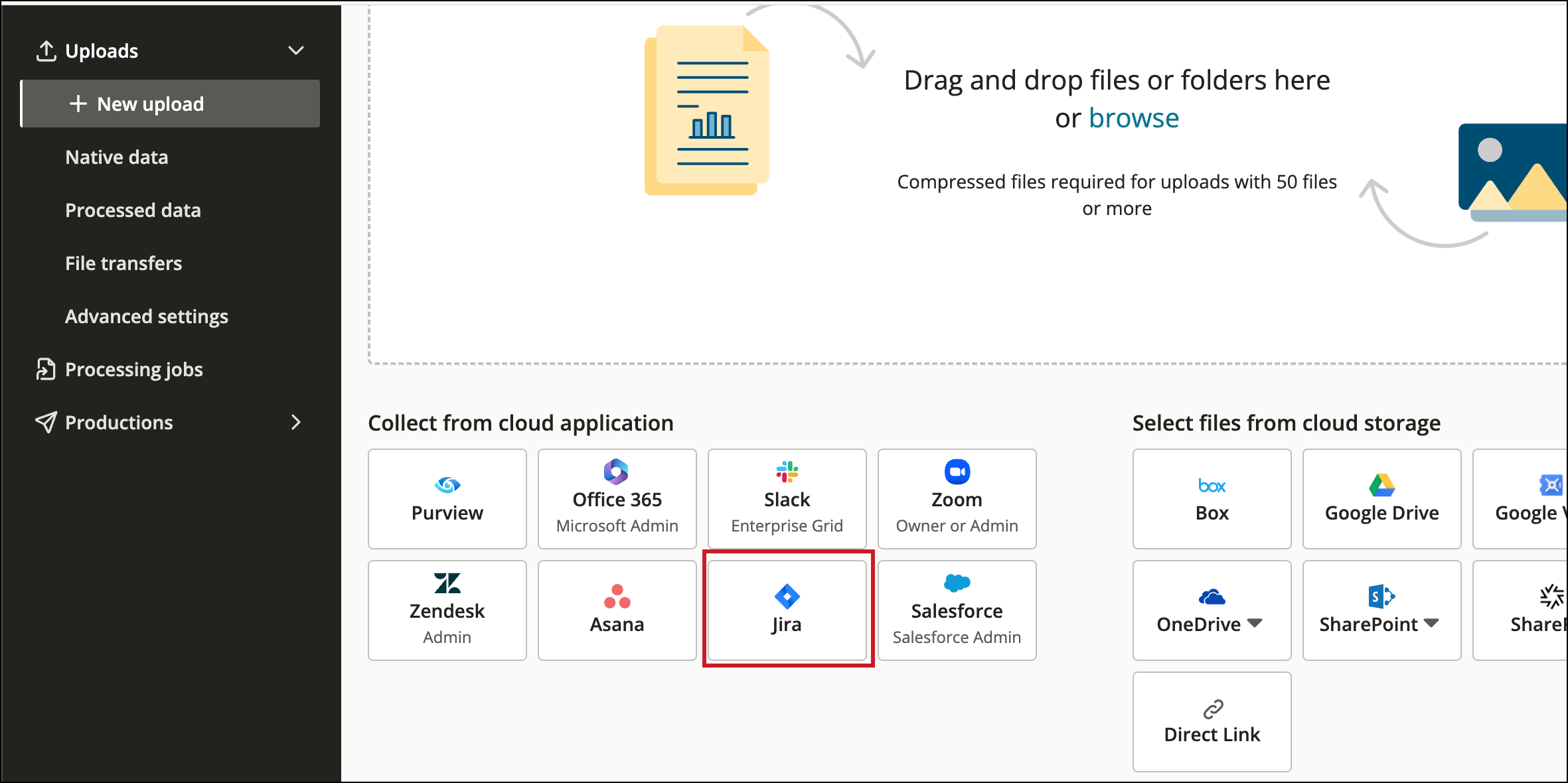Image resolution: width=1568 pixels, height=783 pixels.
Task: Click the Google Vault icon
Action: pyautogui.click(x=1551, y=485)
